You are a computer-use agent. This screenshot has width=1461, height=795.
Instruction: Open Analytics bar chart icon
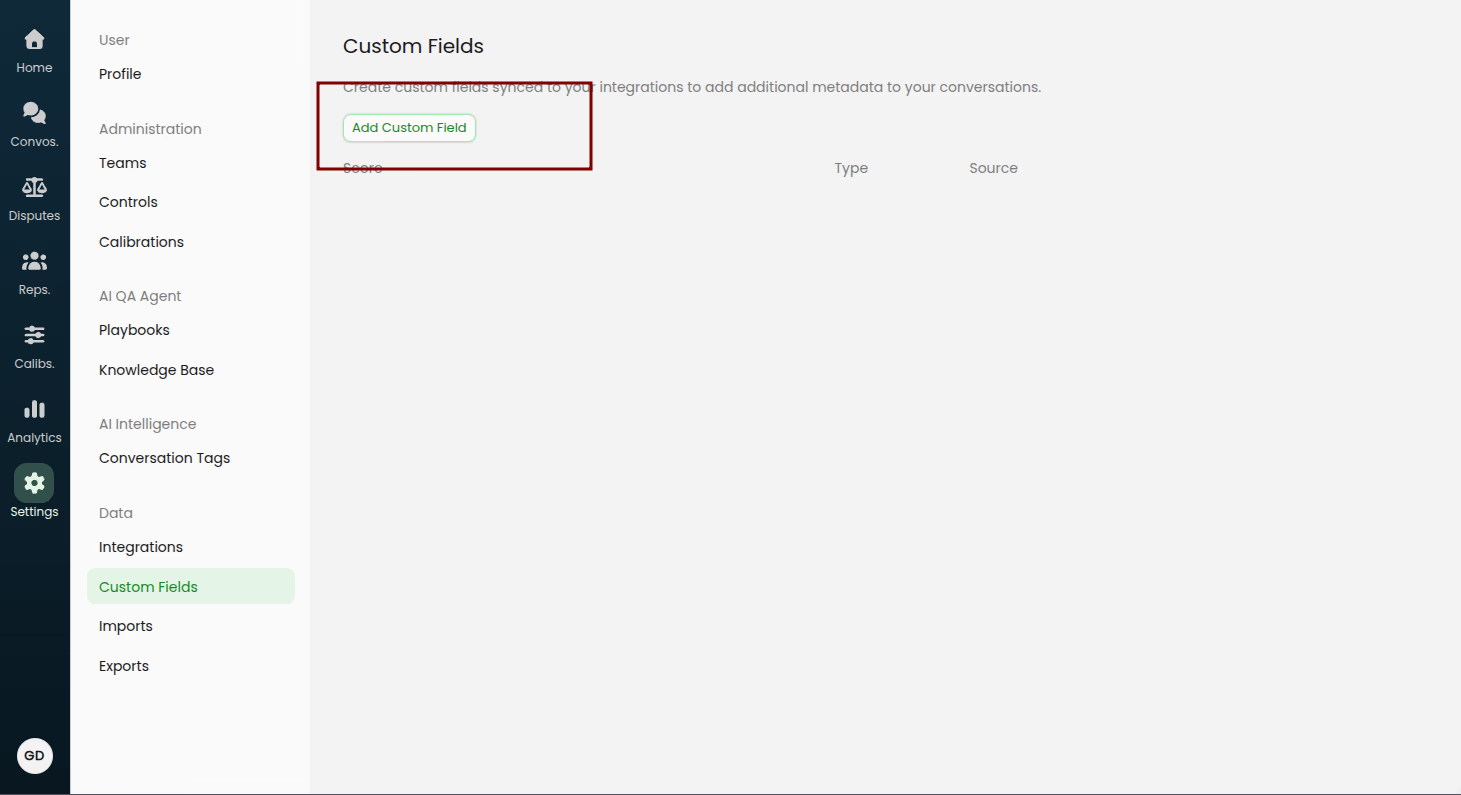coord(34,410)
